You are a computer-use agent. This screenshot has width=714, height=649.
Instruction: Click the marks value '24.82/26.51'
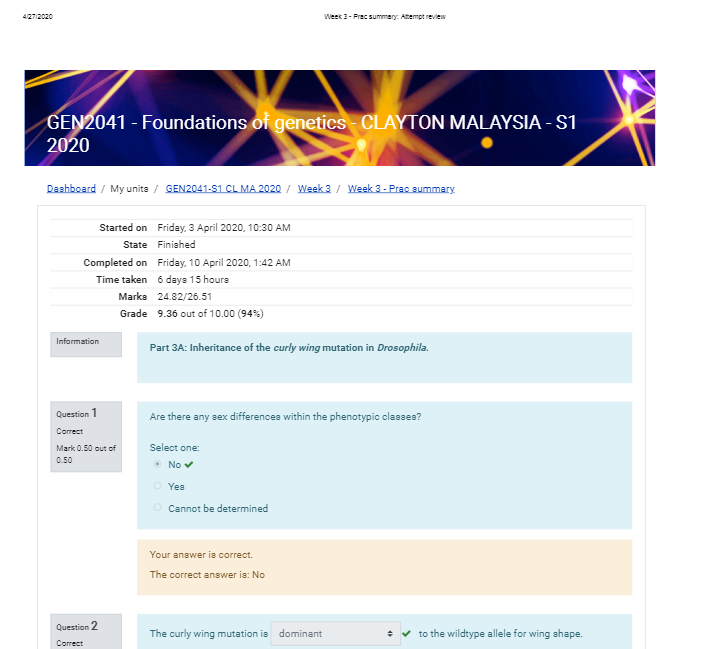[184, 296]
